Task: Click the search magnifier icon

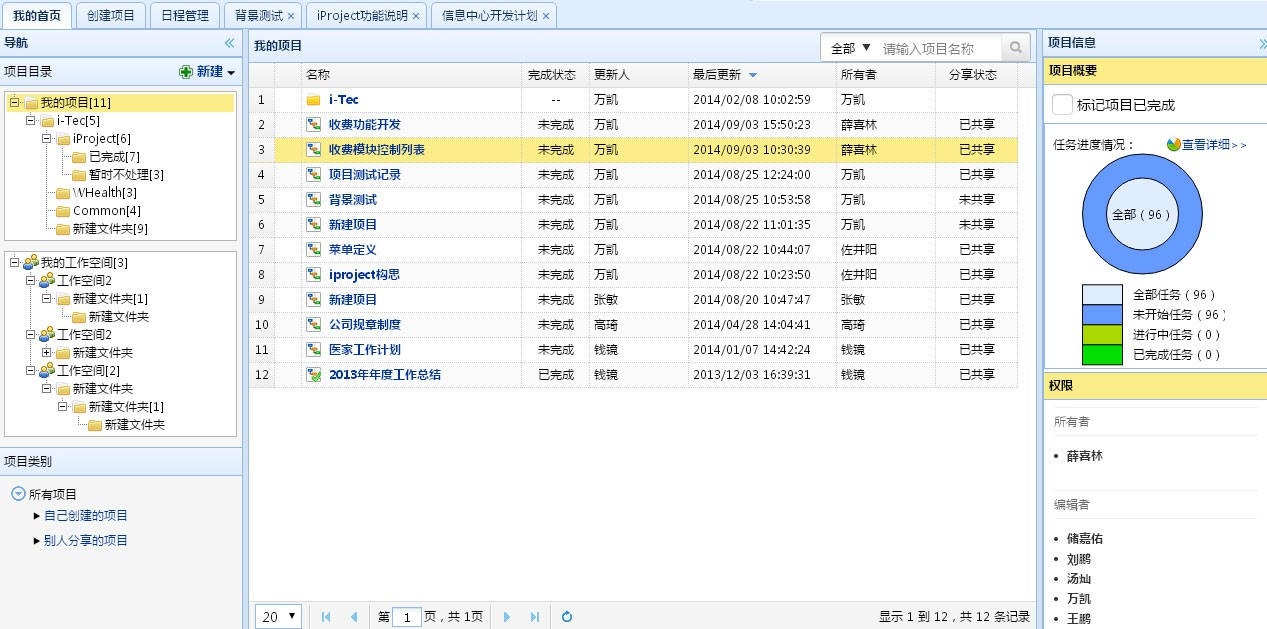Action: click(x=1015, y=48)
